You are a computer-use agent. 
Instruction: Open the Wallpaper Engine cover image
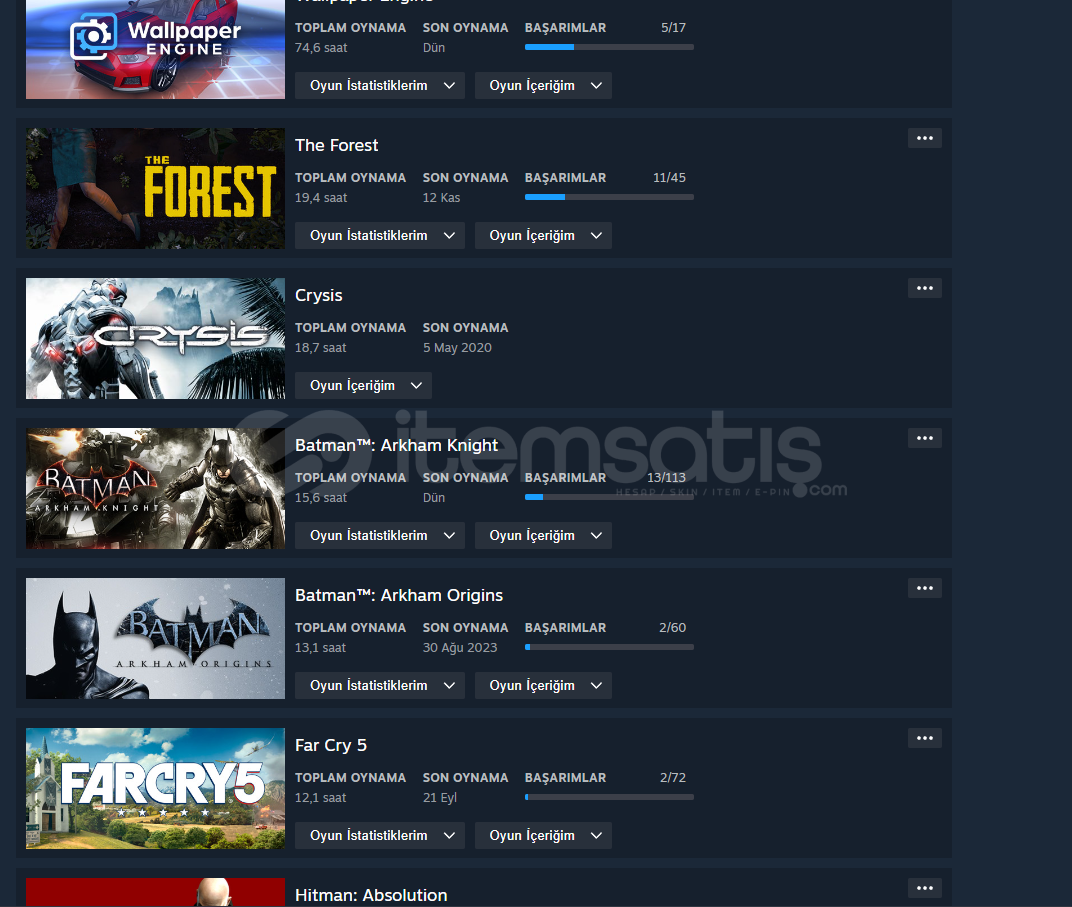pos(155,49)
